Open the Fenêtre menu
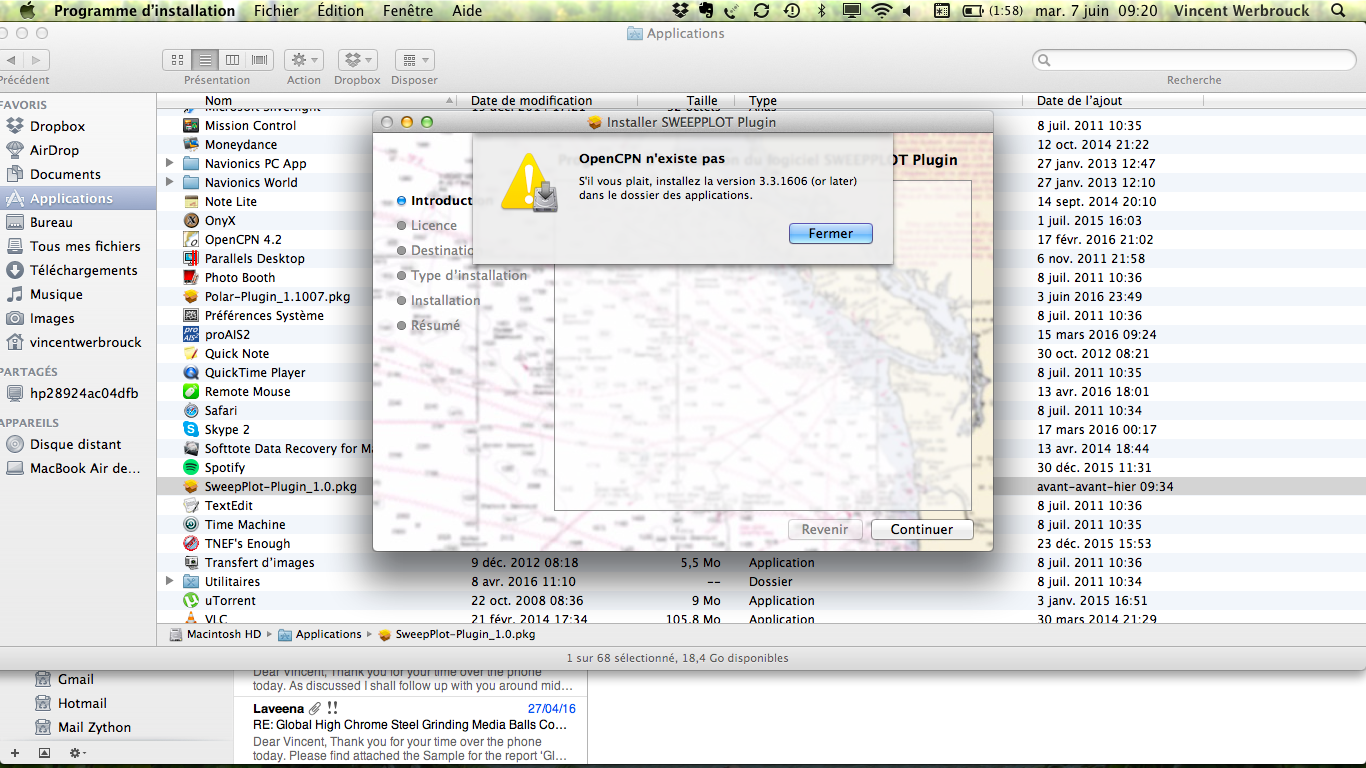 pyautogui.click(x=408, y=11)
